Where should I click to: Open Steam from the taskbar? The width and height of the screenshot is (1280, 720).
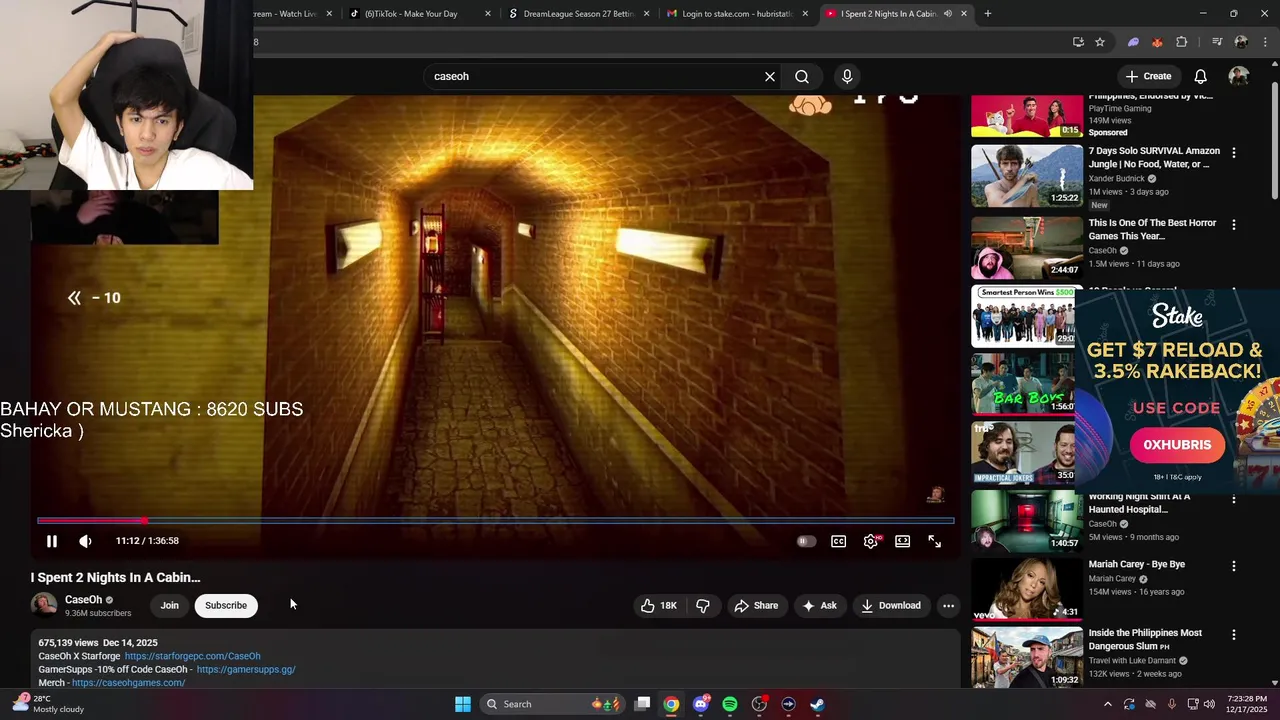coord(817,704)
